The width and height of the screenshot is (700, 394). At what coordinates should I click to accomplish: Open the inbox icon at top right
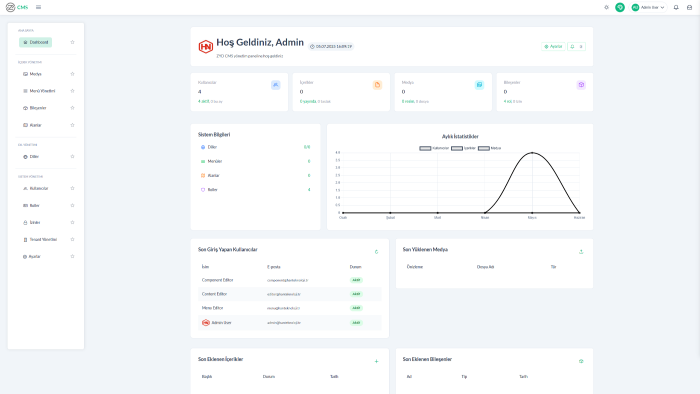click(689, 7)
